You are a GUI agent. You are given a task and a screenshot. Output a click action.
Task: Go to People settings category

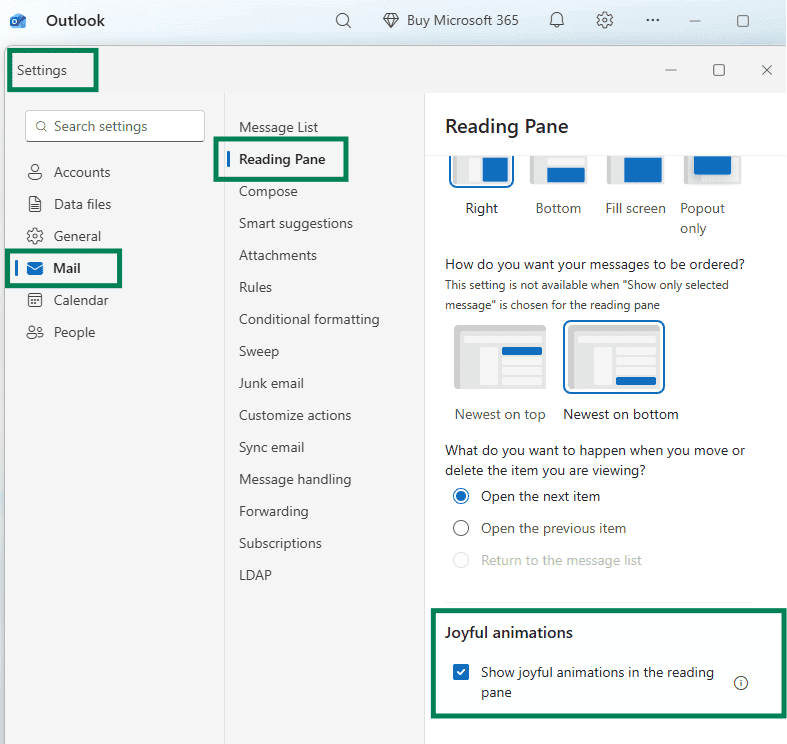click(74, 332)
